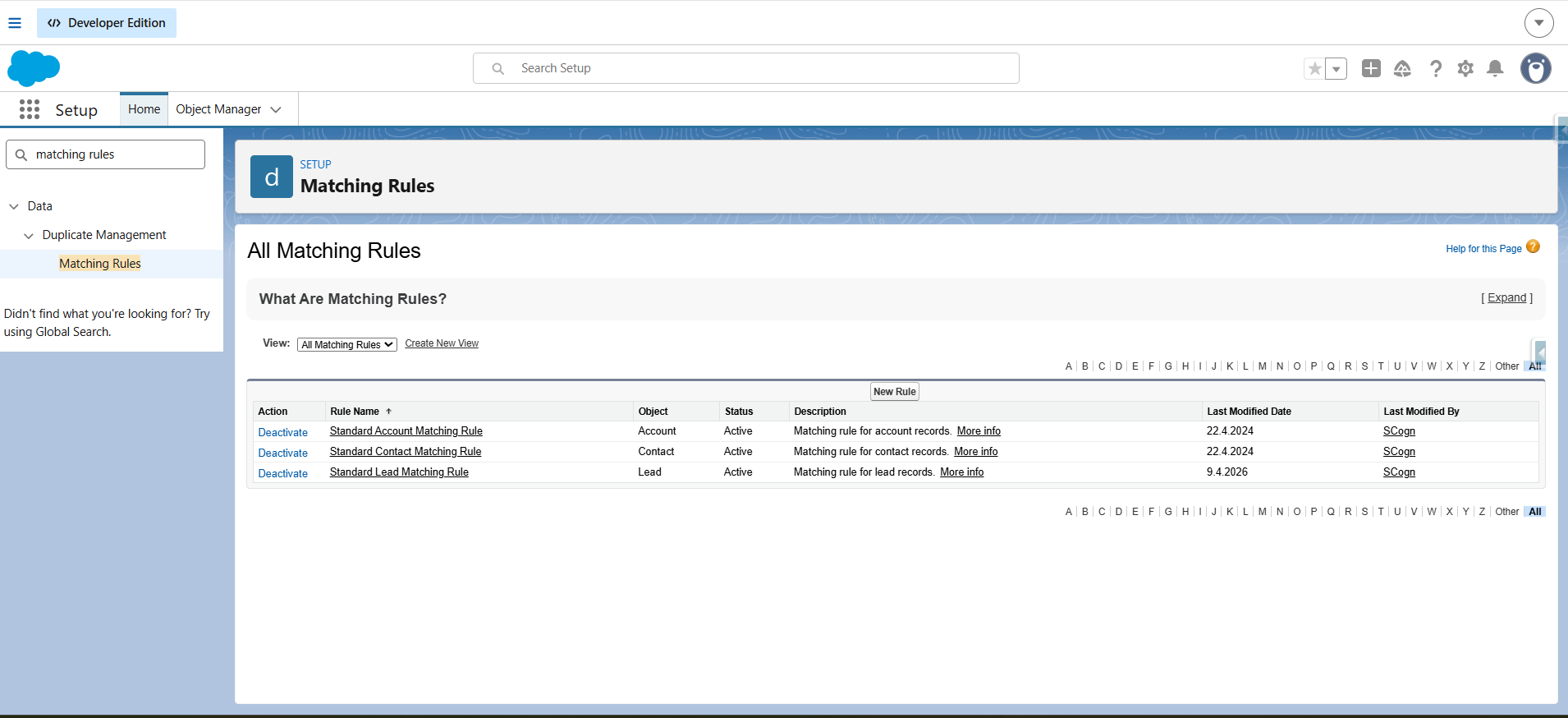1568x718 pixels.
Task: Open the favorites list dropdown arrow
Action: (1336, 69)
